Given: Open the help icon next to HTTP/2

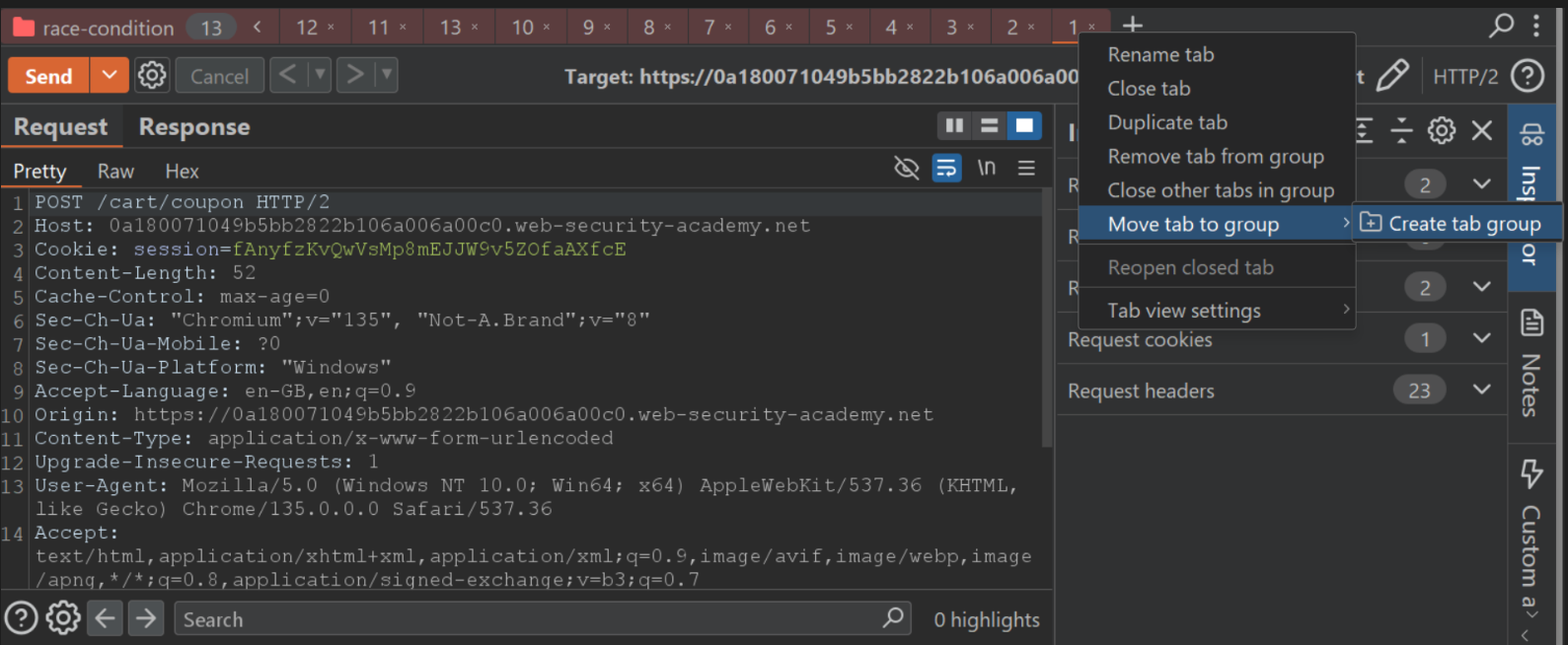Looking at the screenshot, I should pos(1528,75).
